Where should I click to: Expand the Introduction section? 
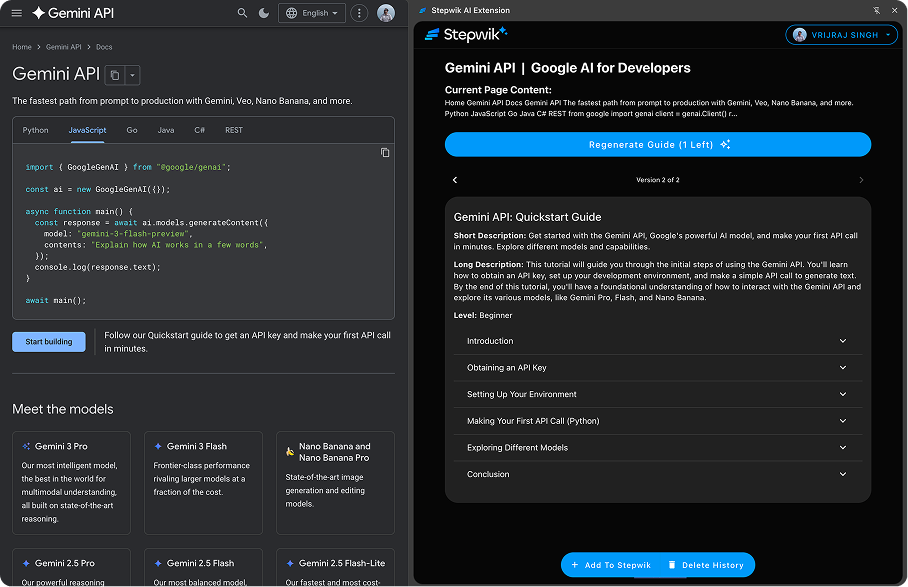[x=658, y=341]
